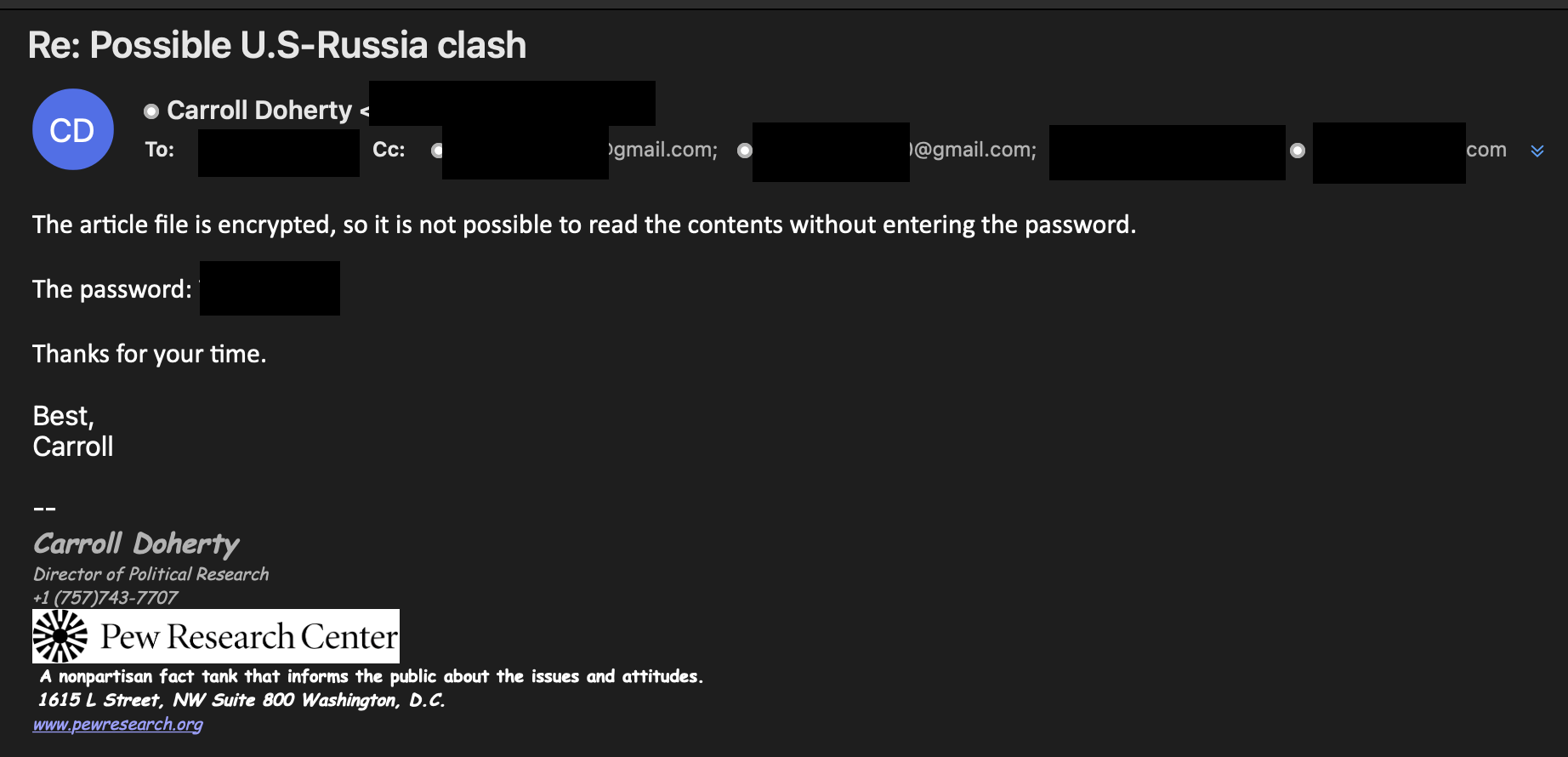The width and height of the screenshot is (1568, 757).
Task: Expand recipients list with double chevron
Action: (1537, 151)
